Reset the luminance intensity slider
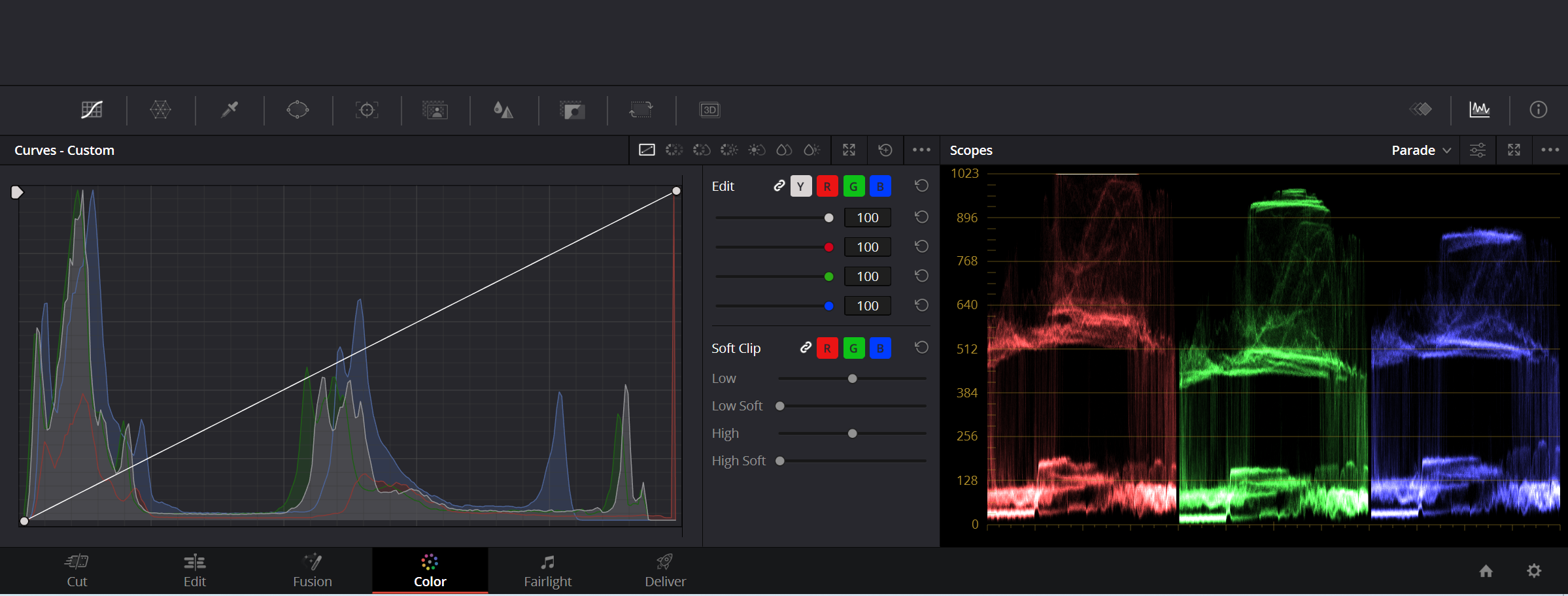1568x596 pixels. click(x=921, y=217)
